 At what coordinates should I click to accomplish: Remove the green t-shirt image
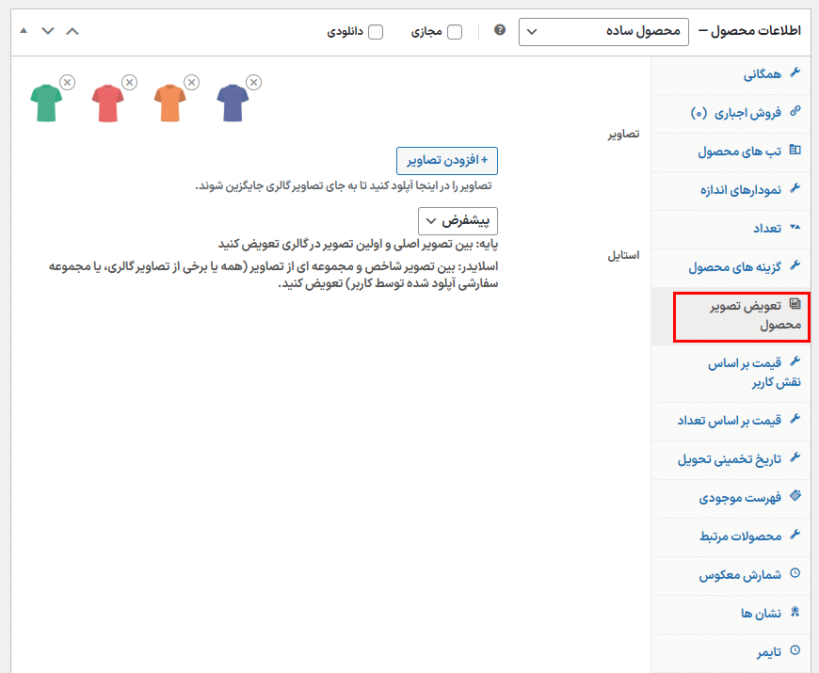pos(67,82)
